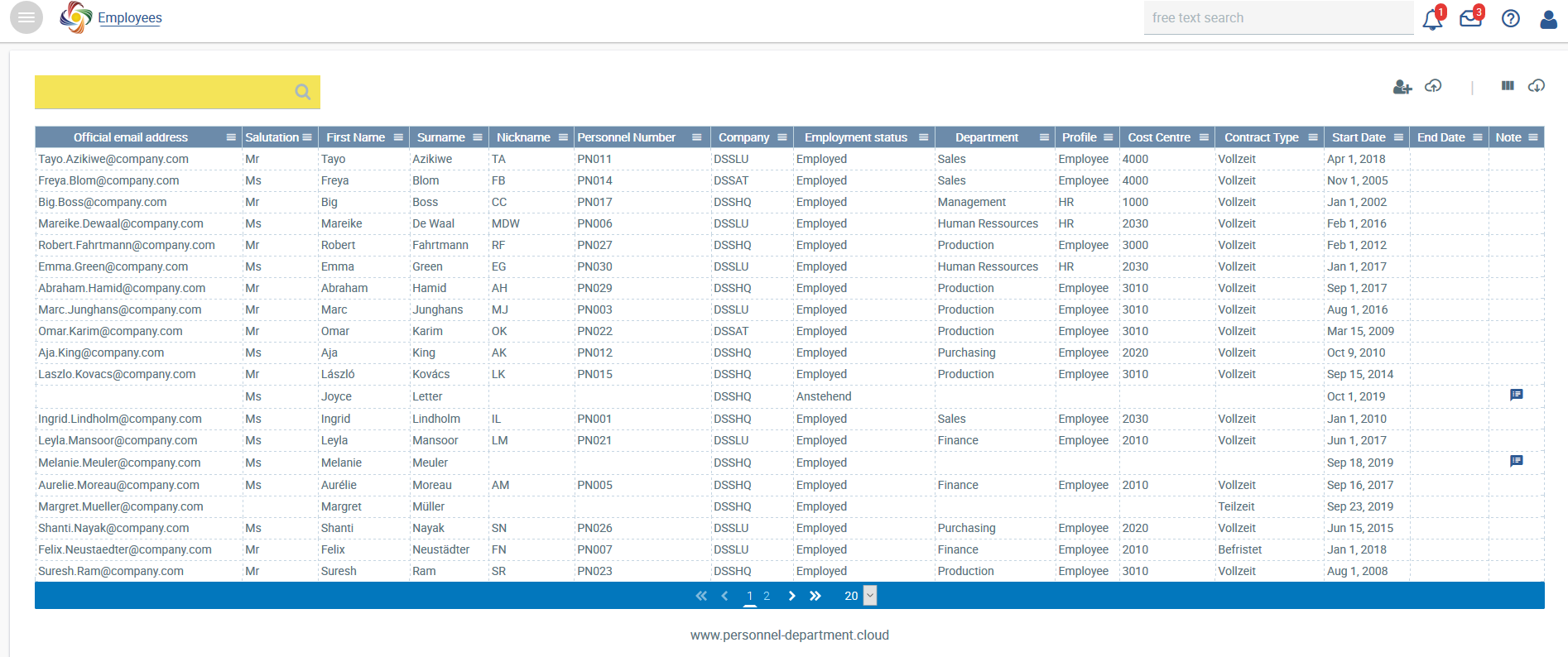Open Contract Type column menu icon
Screen dimensions: 1568x657
click(x=1313, y=137)
